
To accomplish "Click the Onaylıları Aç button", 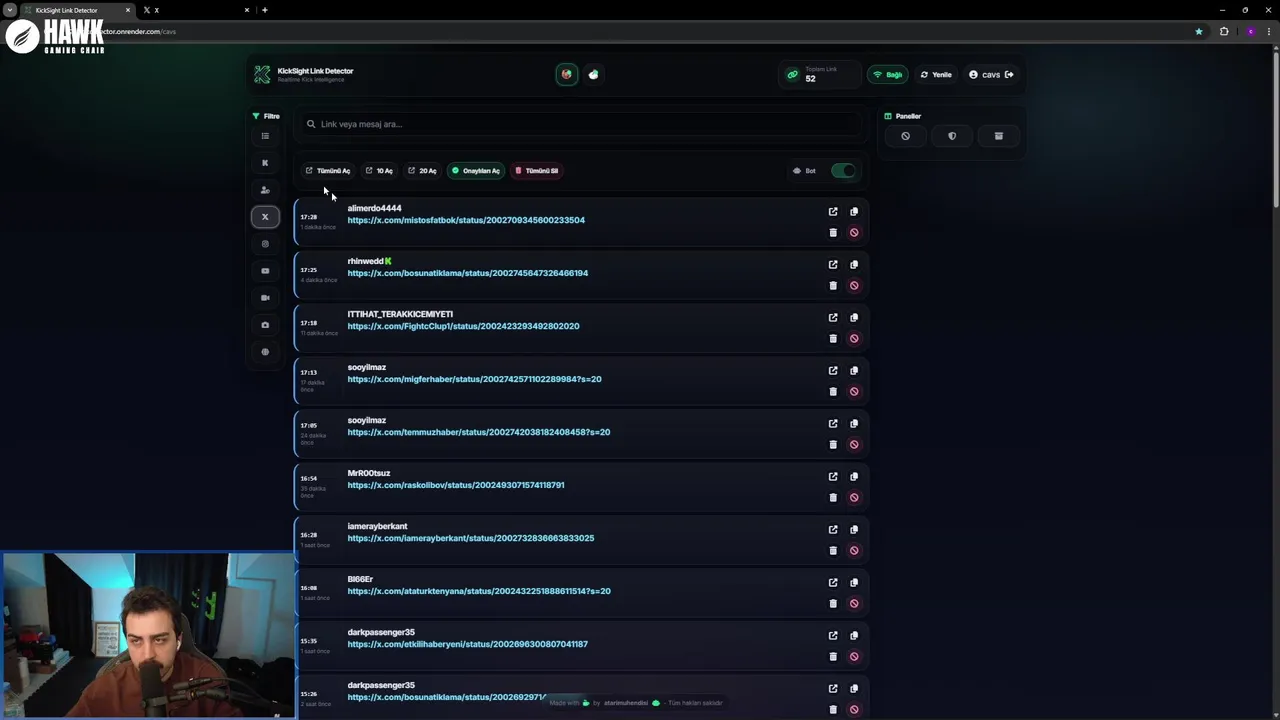I will (476, 171).
